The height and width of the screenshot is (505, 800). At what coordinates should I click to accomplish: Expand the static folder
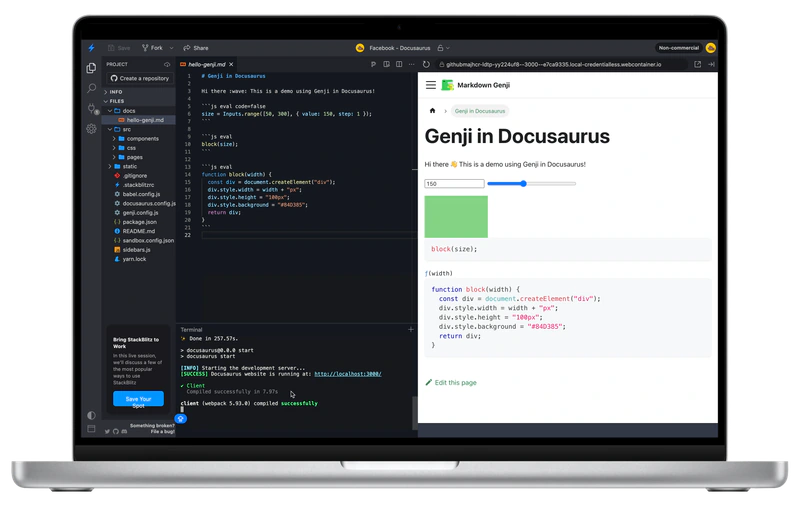[x=139, y=166]
